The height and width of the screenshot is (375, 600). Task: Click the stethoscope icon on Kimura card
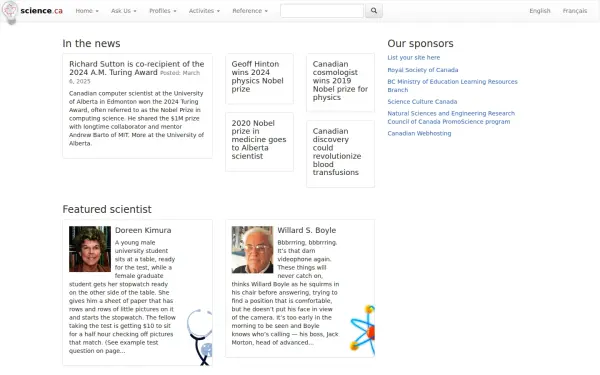pos(200,337)
